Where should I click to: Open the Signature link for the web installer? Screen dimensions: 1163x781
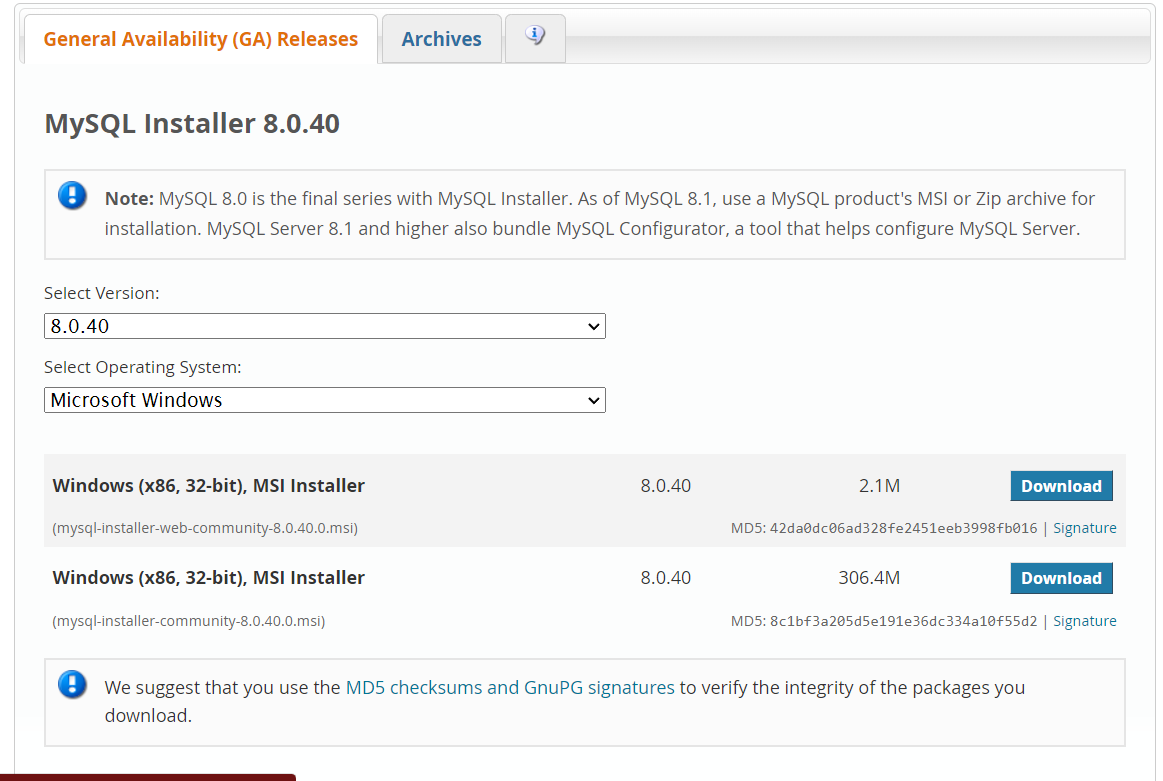point(1085,528)
